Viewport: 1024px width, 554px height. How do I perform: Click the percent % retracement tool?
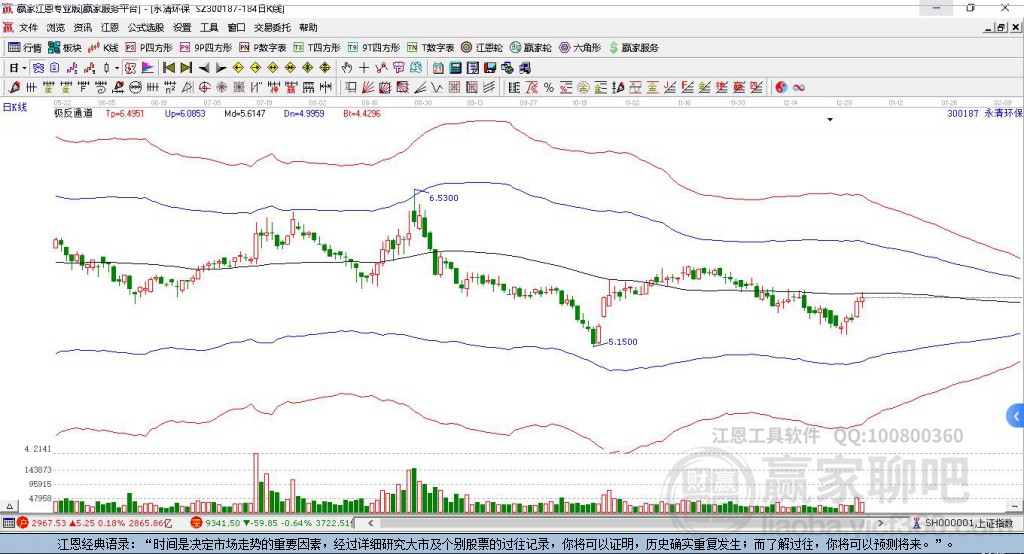pyautogui.click(x=549, y=87)
